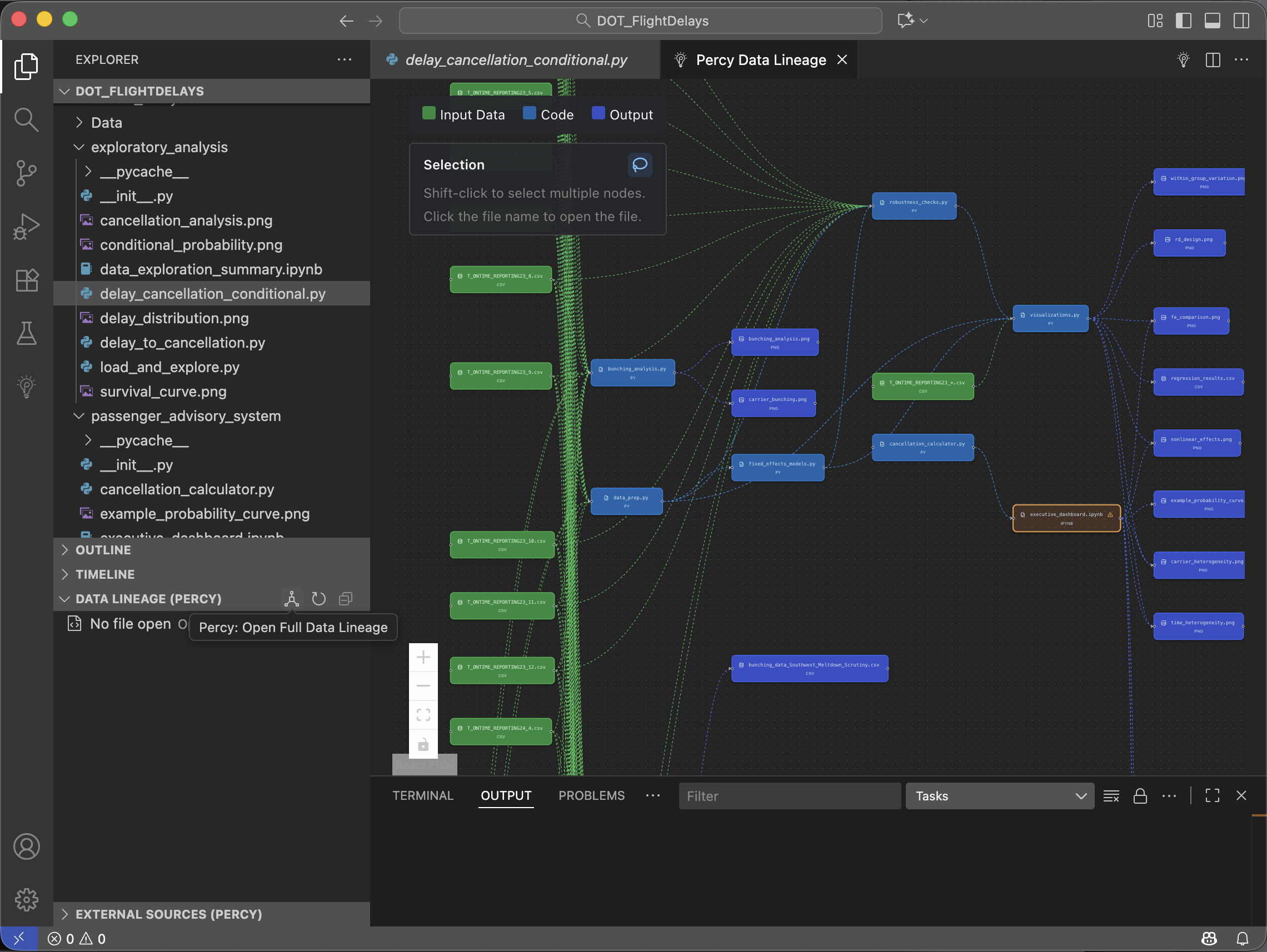Select the Testing flask icon

coord(26,333)
